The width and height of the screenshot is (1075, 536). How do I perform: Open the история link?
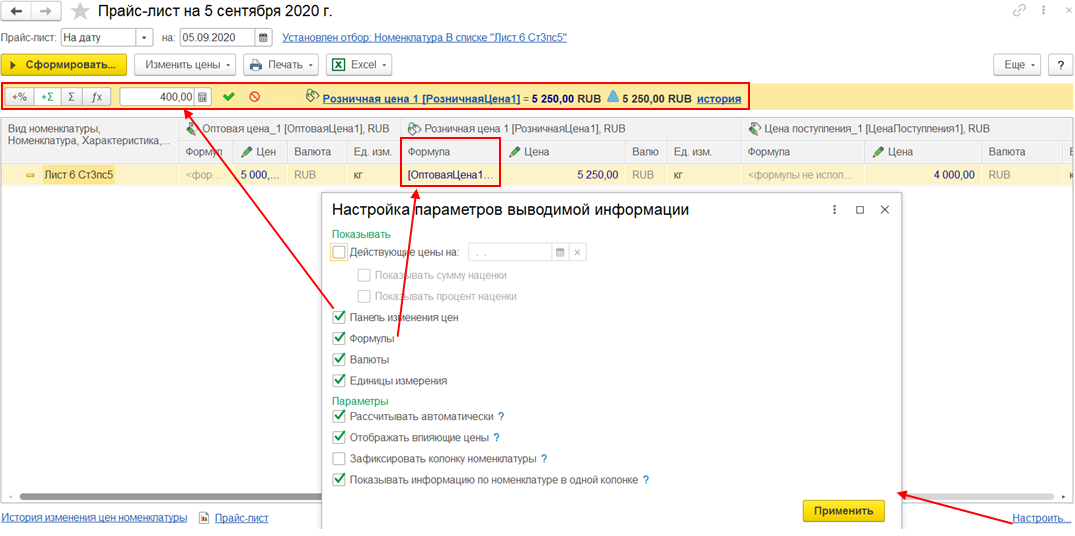point(718,98)
